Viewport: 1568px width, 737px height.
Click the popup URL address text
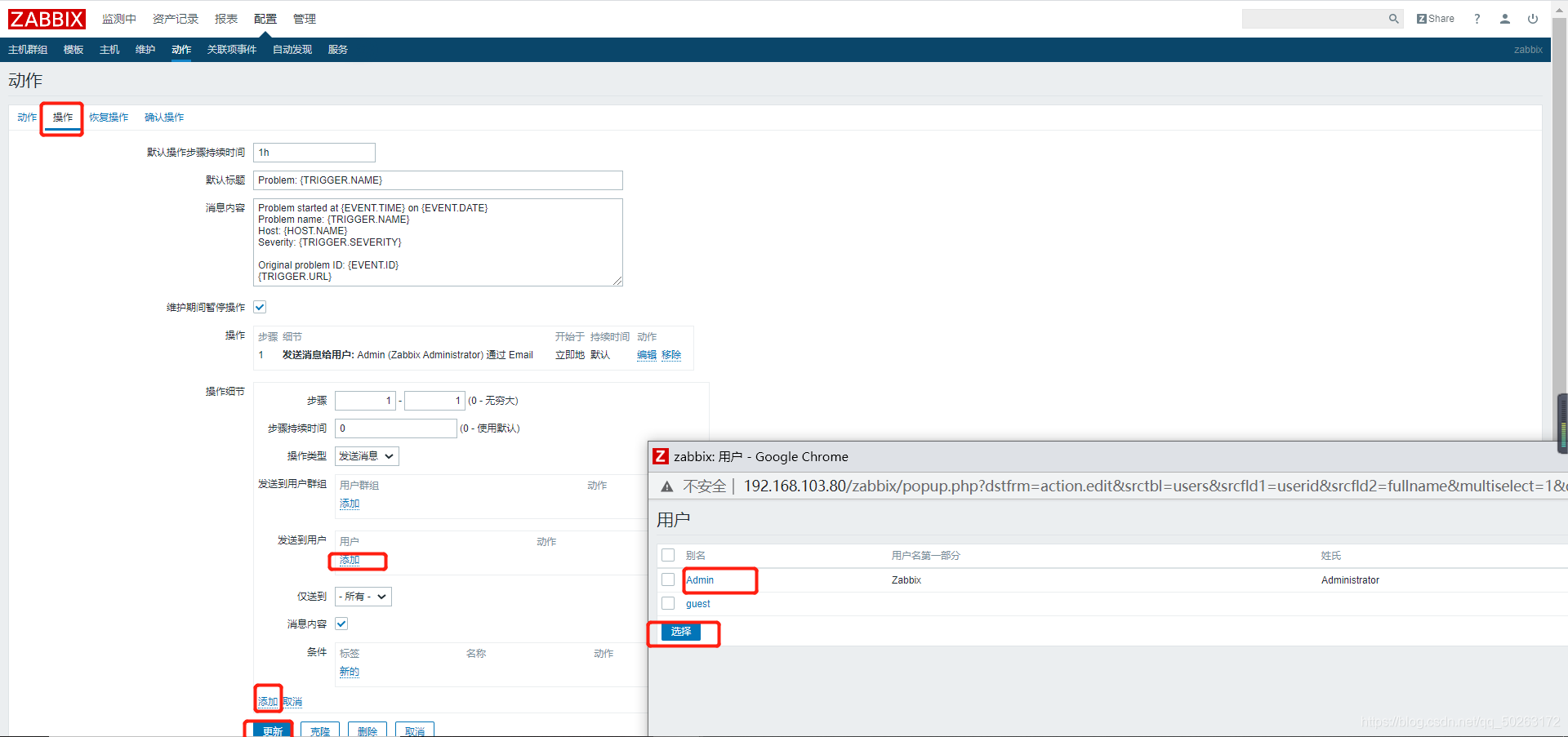point(1155,486)
